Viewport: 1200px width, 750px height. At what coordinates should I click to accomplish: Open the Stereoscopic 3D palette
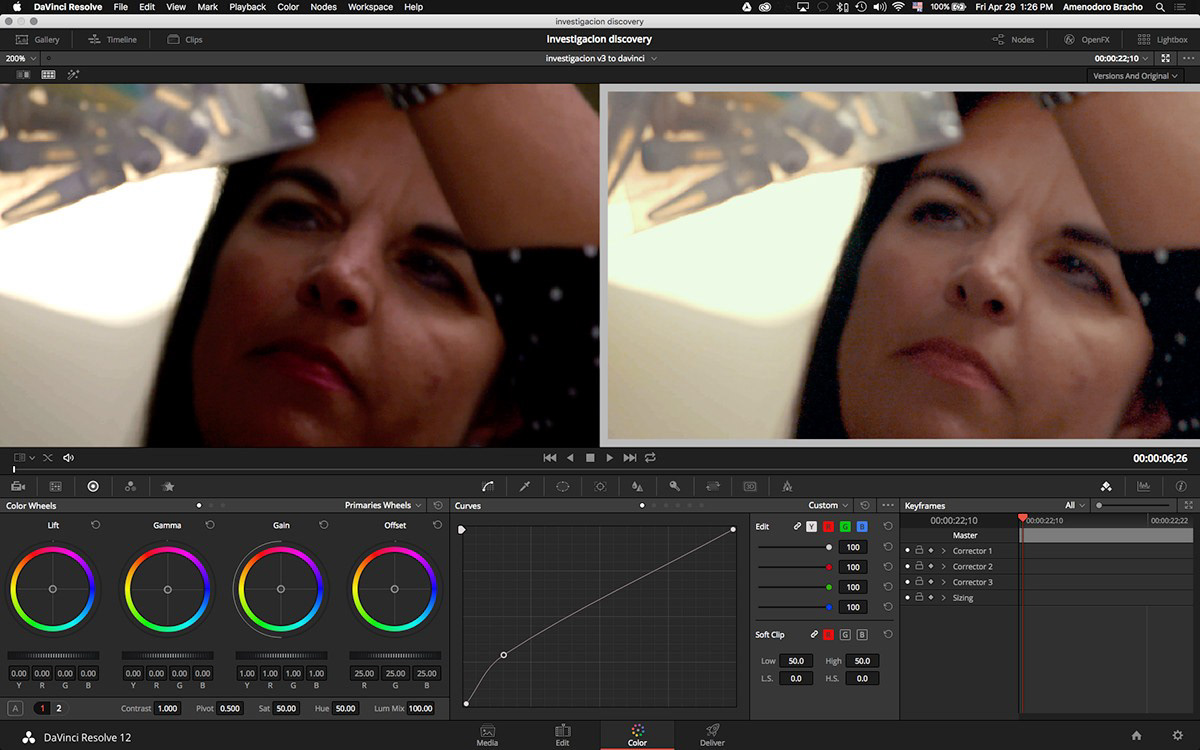[750, 486]
